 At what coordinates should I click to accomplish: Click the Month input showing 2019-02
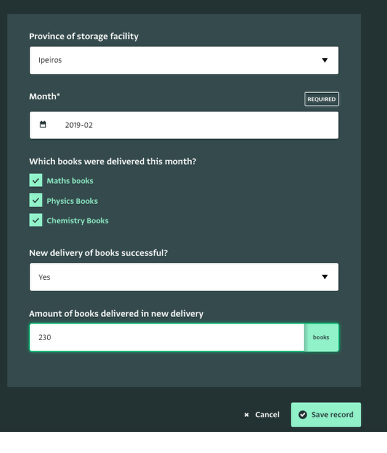pyautogui.click(x=184, y=125)
